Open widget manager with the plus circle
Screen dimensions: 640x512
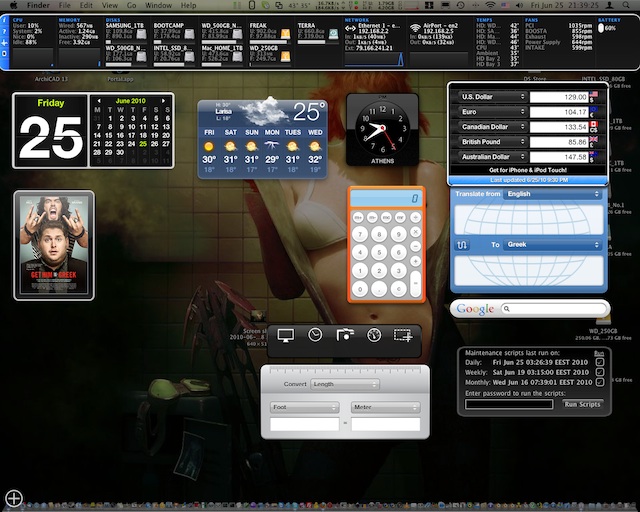[x=14, y=498]
